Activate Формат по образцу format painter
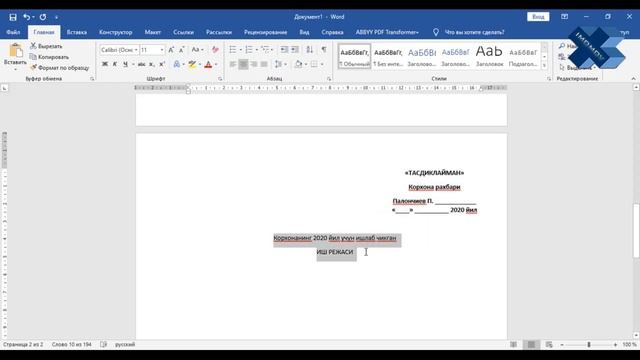Image resolution: width=640 pixels, height=360 pixels. pos(60,67)
